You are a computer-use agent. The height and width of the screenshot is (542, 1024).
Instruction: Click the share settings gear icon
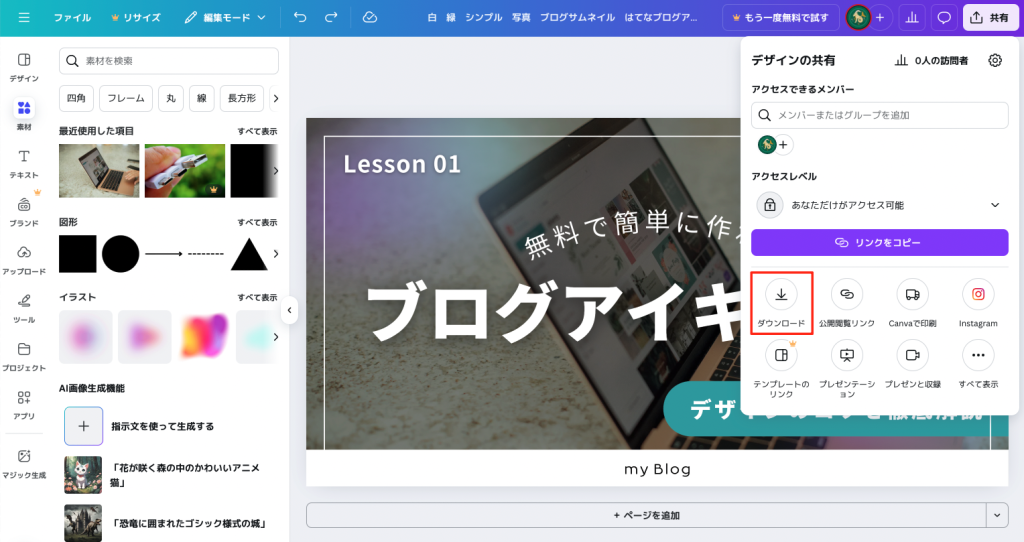click(994, 60)
